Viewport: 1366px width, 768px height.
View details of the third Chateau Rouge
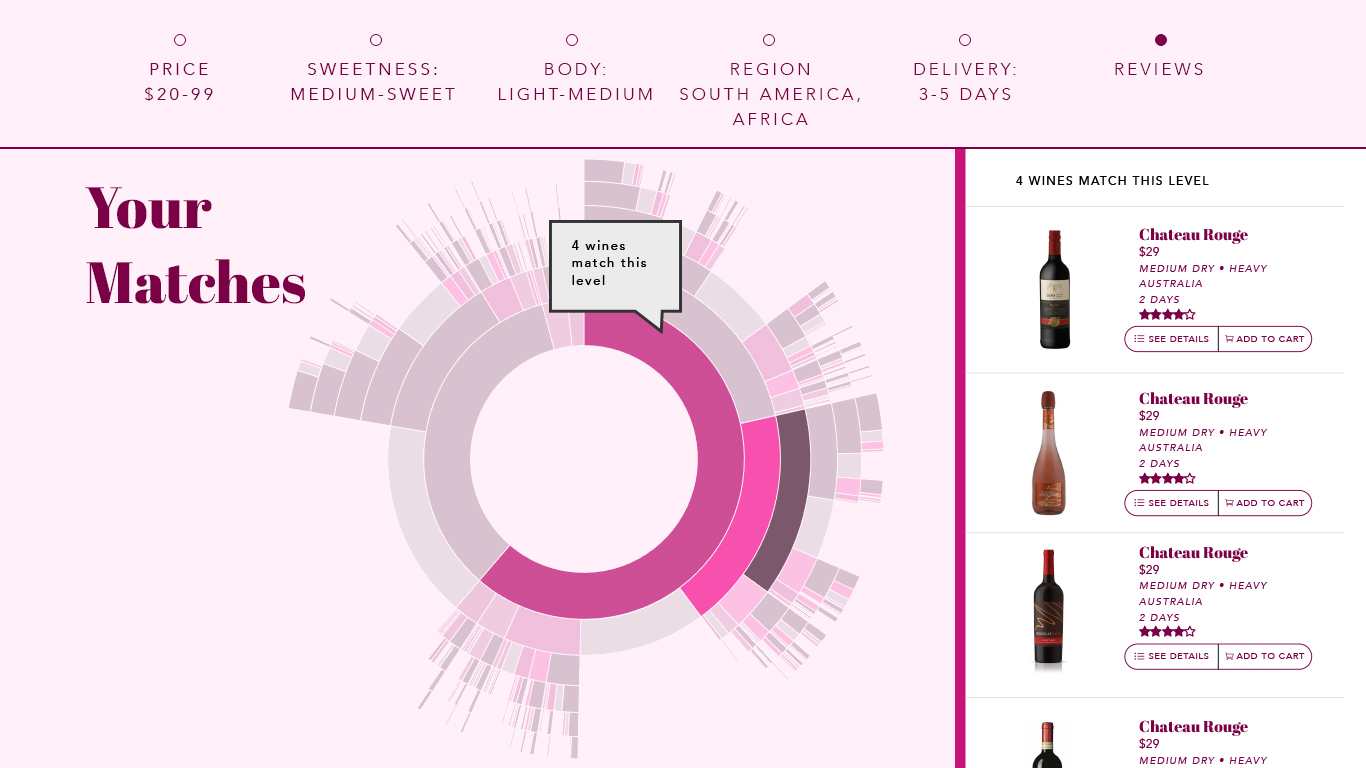1172,656
